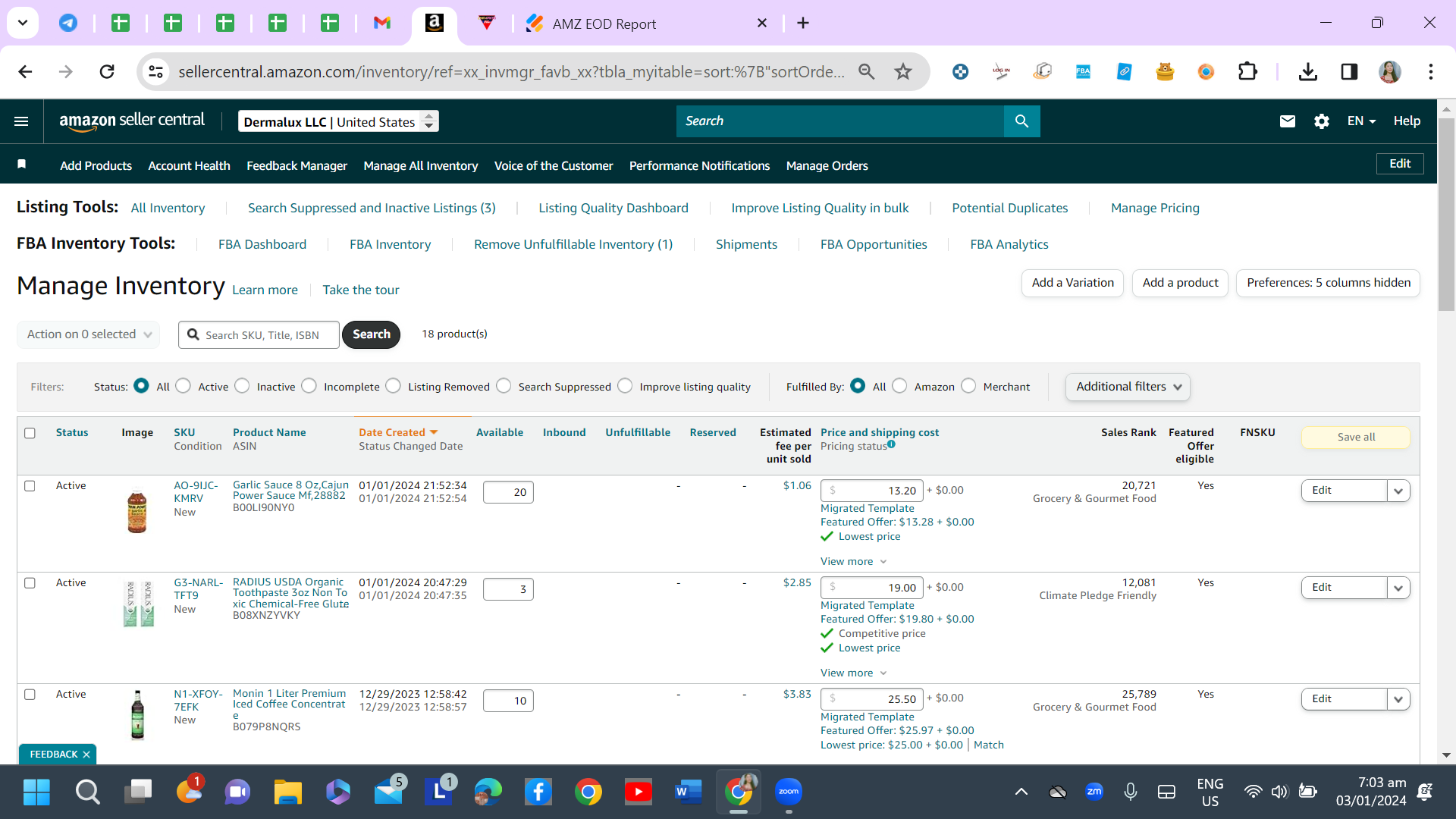Filter status by Search Suppressed

pos(504,386)
